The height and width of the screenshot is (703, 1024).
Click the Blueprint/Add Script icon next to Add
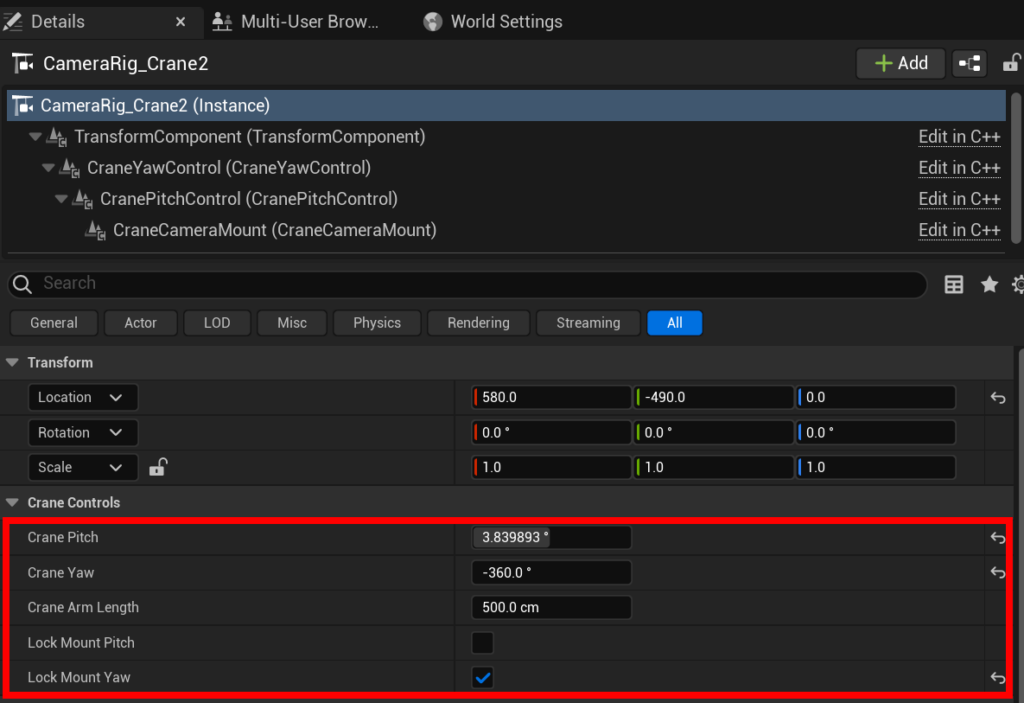[969, 63]
